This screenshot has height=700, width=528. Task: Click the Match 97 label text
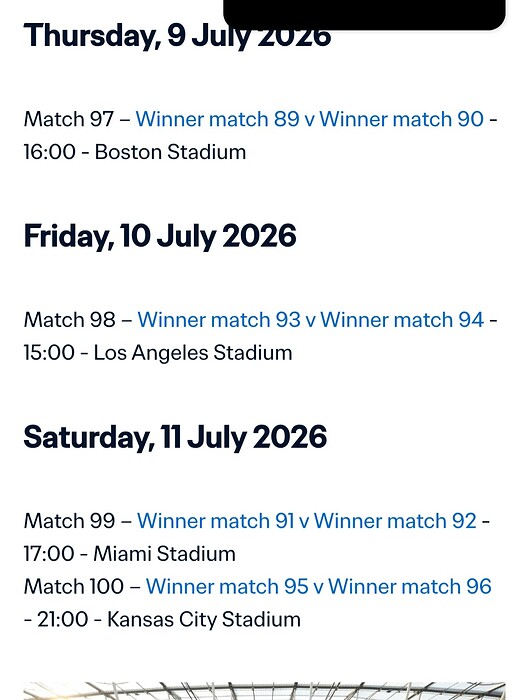click(69, 119)
